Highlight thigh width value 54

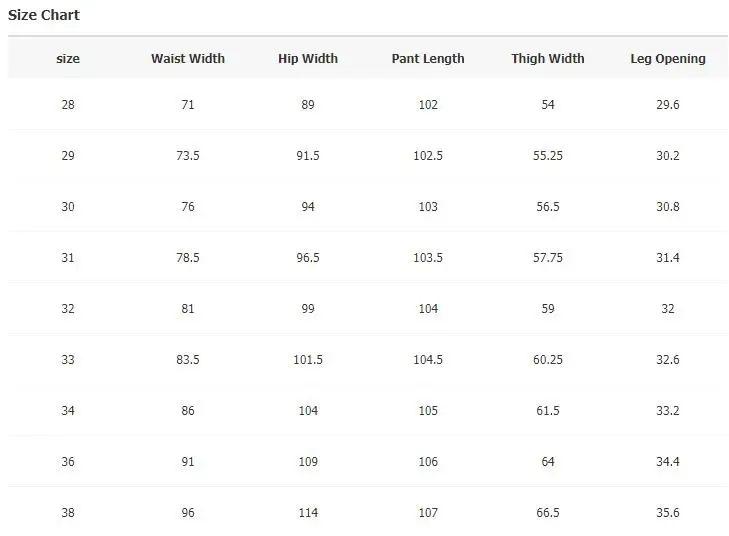click(548, 105)
